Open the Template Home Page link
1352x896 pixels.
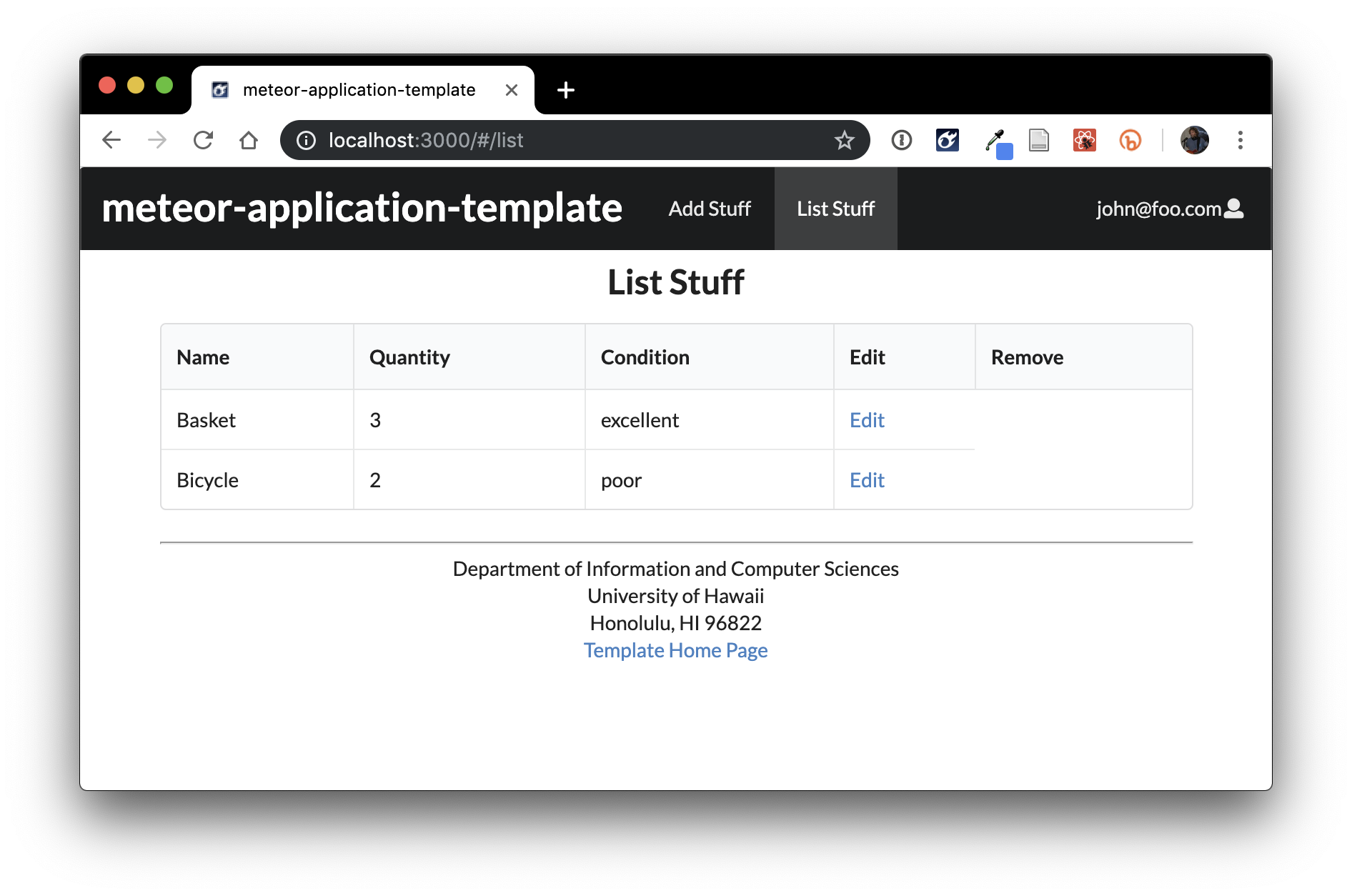pyautogui.click(x=675, y=650)
